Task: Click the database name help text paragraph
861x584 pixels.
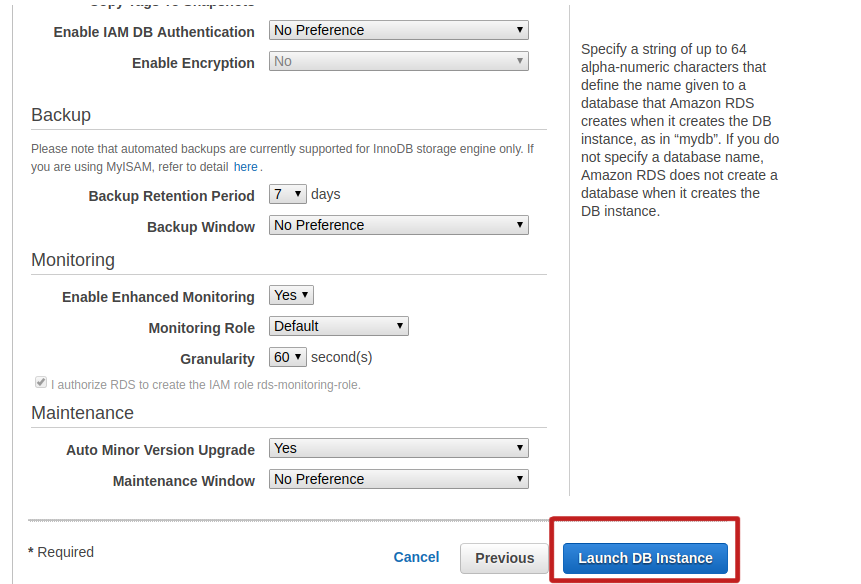Action: (x=679, y=130)
